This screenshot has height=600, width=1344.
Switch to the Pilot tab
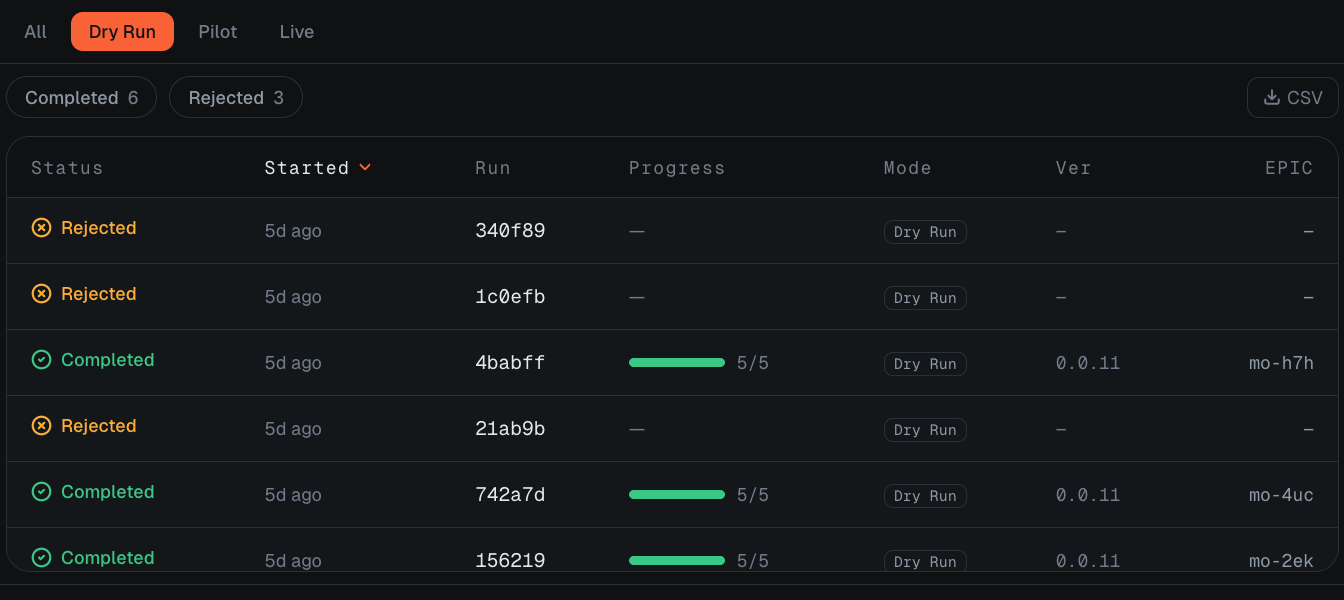218,32
